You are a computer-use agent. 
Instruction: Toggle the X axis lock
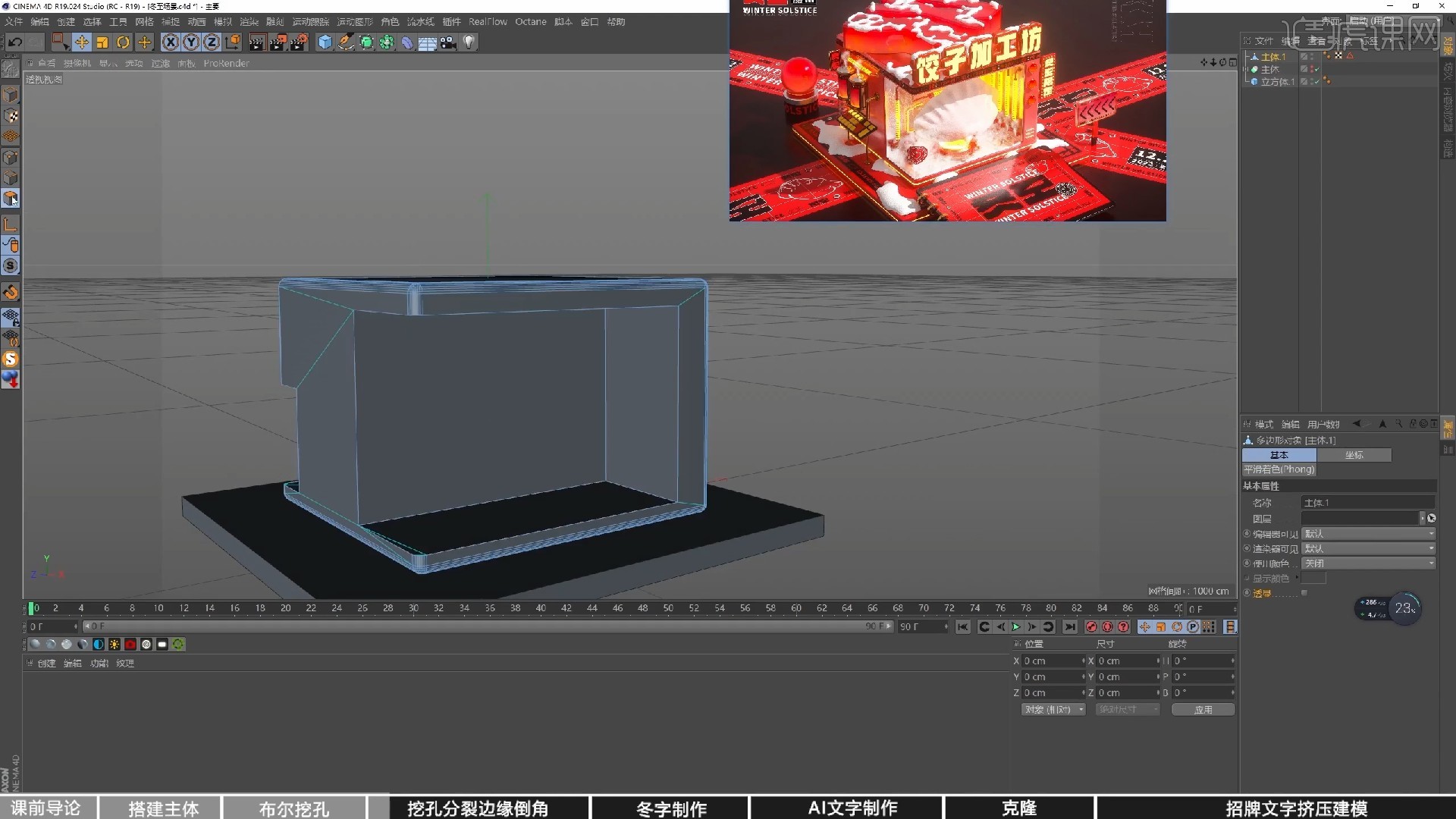171,42
